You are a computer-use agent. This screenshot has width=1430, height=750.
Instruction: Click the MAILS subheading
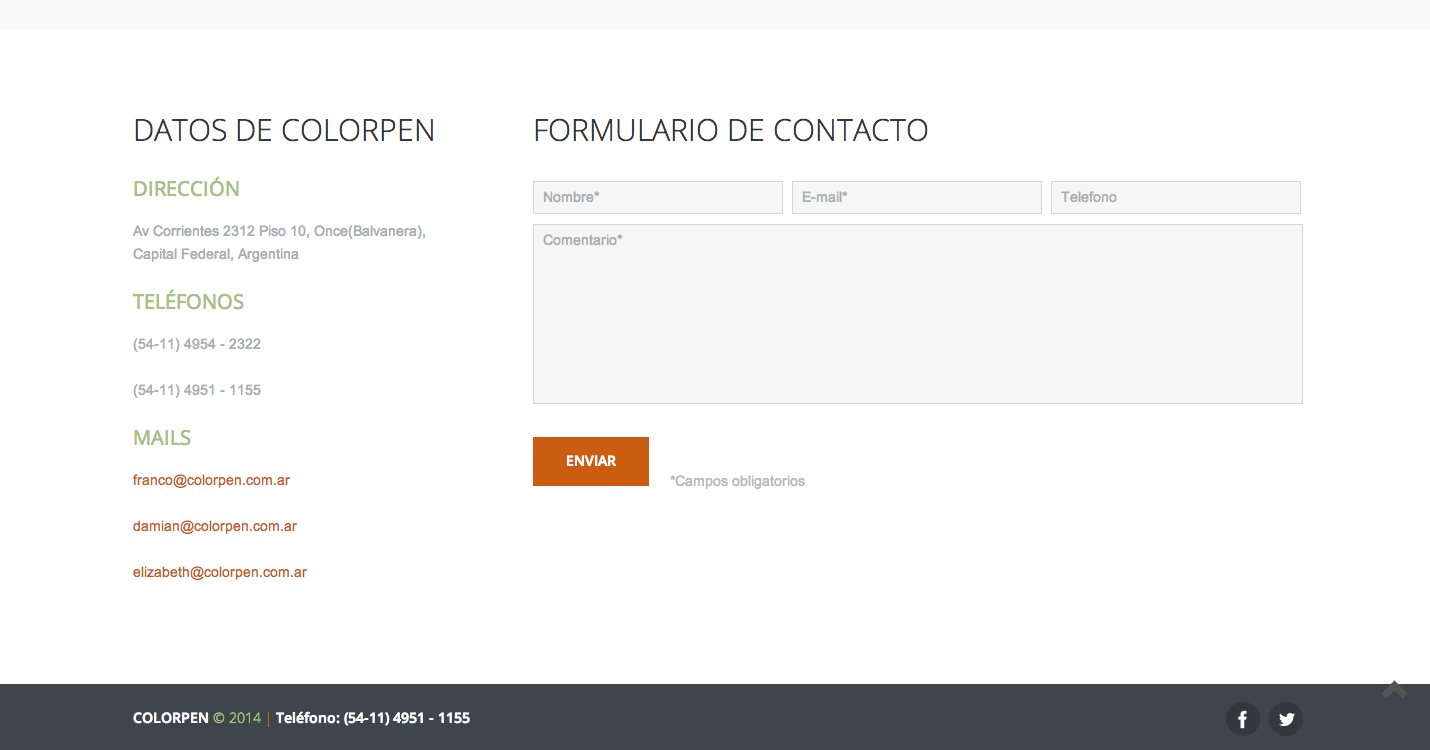click(162, 437)
